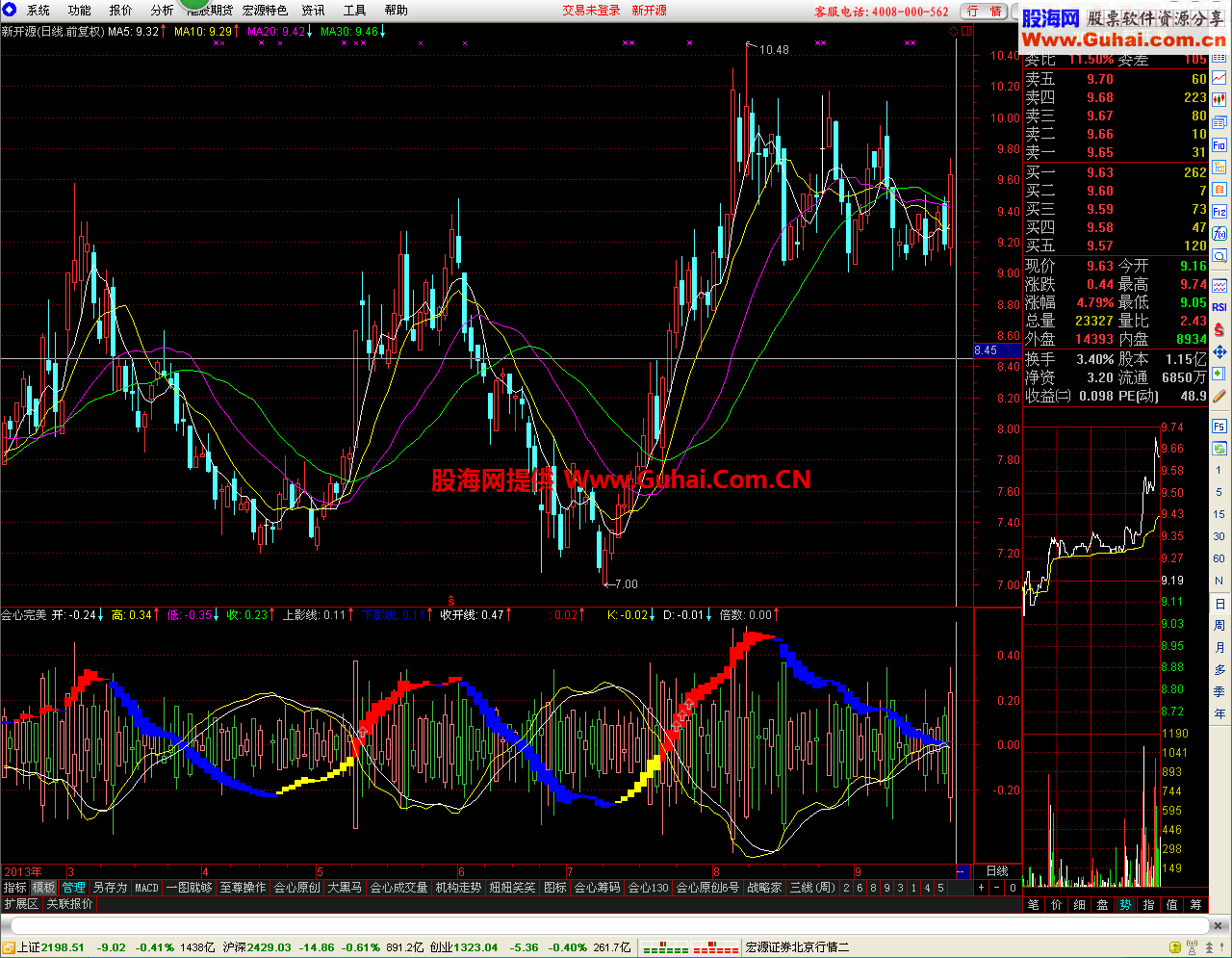Switch to the 筹 tab in quote panel
Screen dimensions: 1232x958
1195,905
